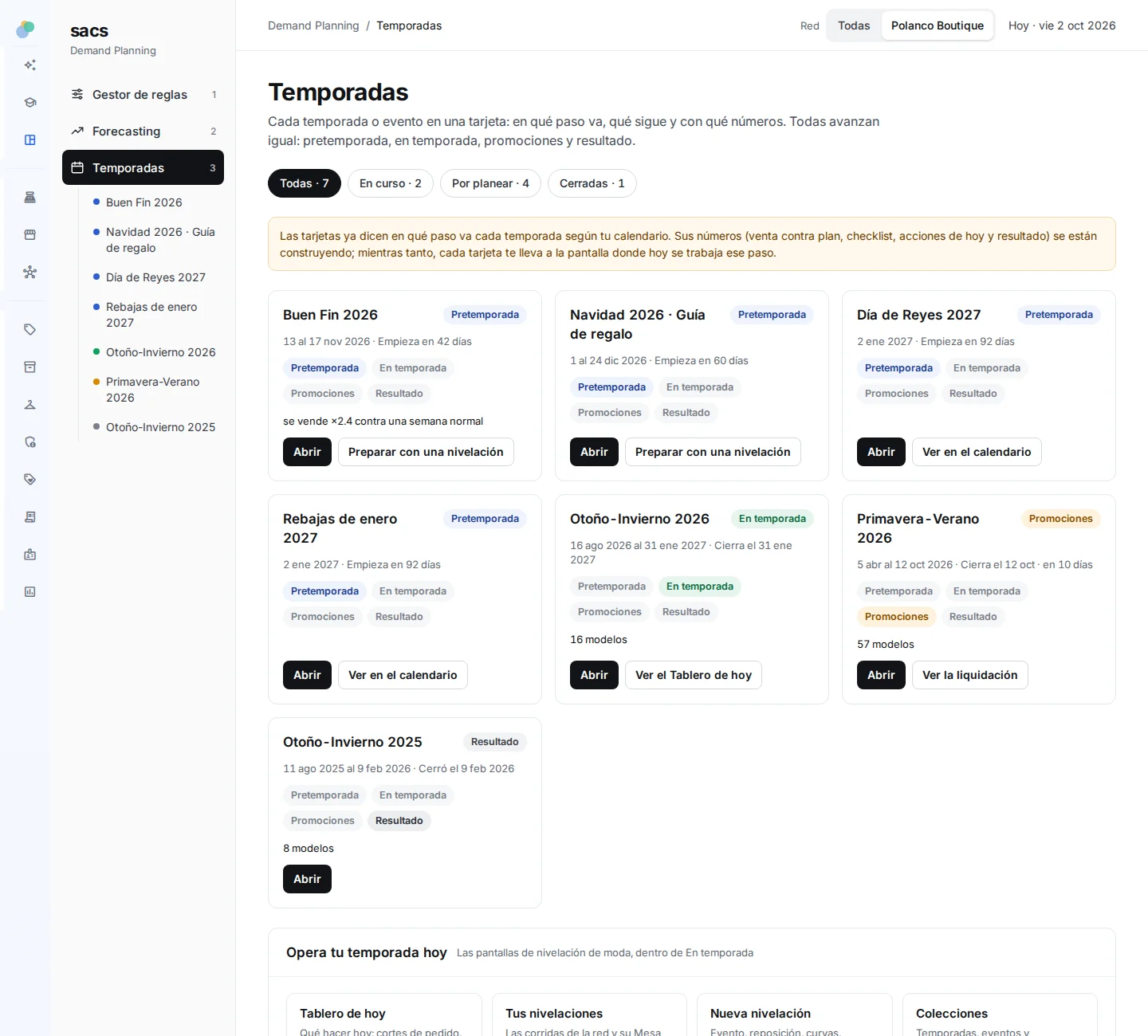Open the archive box icon in rail
The height and width of the screenshot is (1036, 1148).
pyautogui.click(x=30, y=367)
